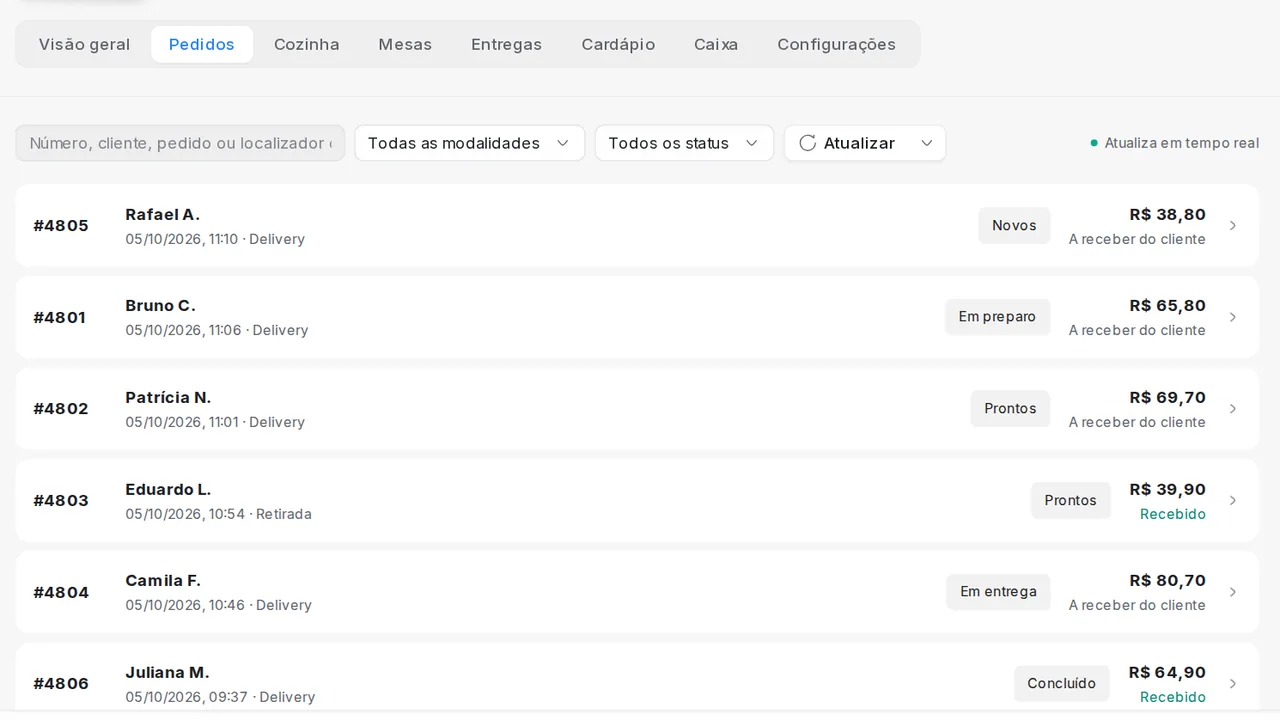Click customer name Camila F.

(x=163, y=581)
